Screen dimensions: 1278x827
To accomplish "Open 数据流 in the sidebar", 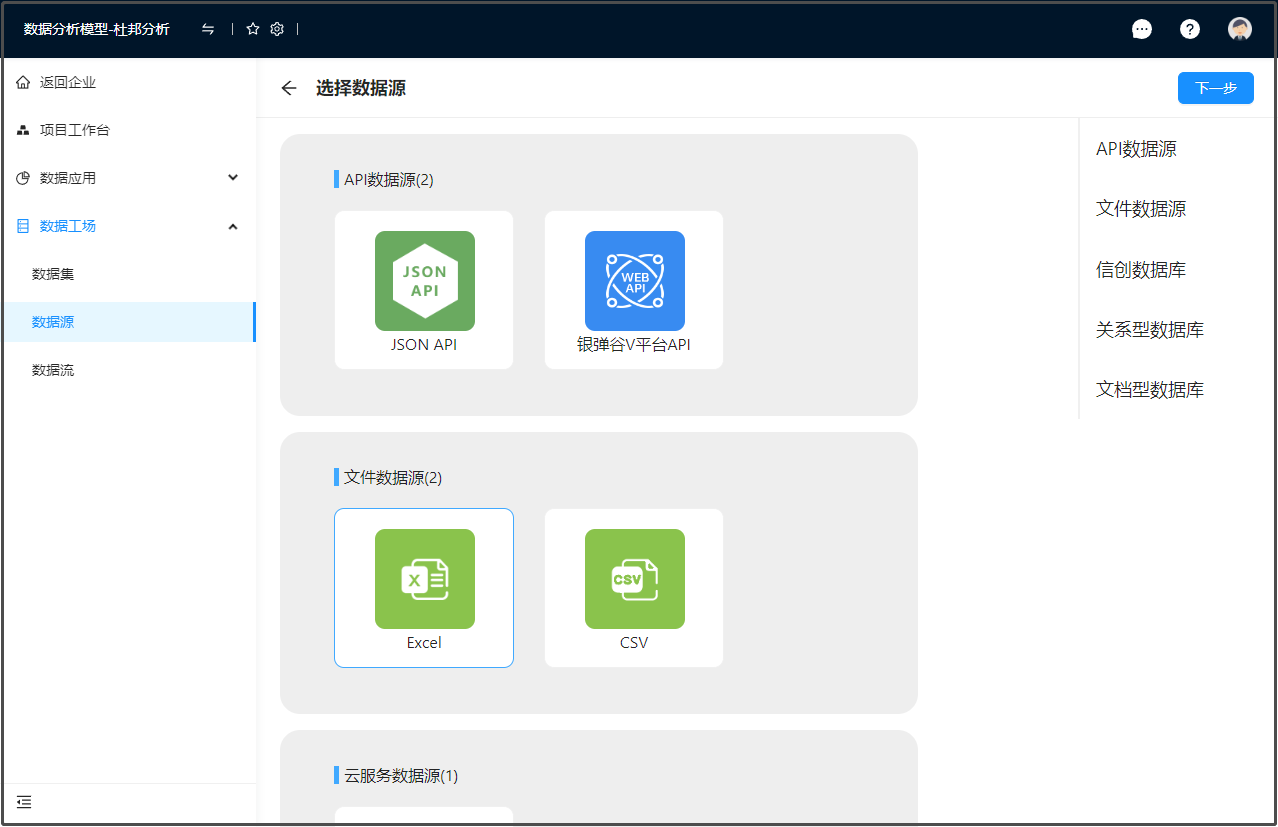I will [x=53, y=370].
